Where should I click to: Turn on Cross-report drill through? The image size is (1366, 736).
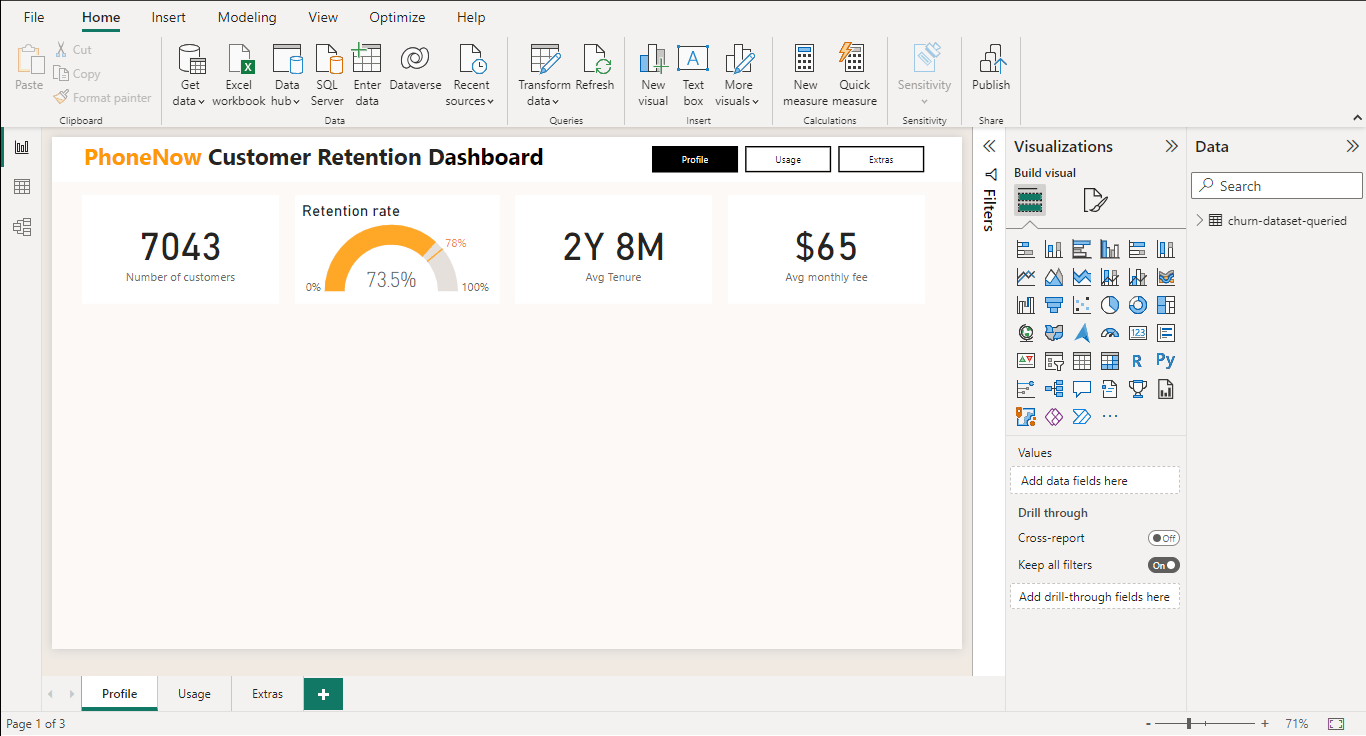(x=1164, y=538)
